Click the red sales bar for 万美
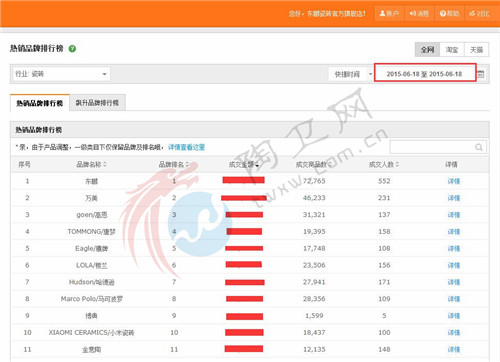Viewport: 500px width, 362px height. tap(244, 198)
